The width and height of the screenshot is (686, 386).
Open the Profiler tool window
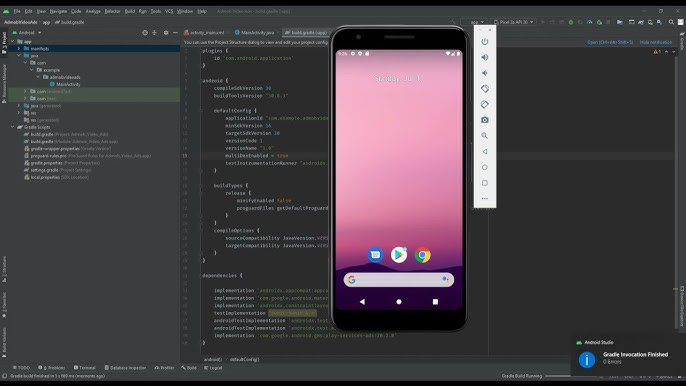click(x=164, y=368)
